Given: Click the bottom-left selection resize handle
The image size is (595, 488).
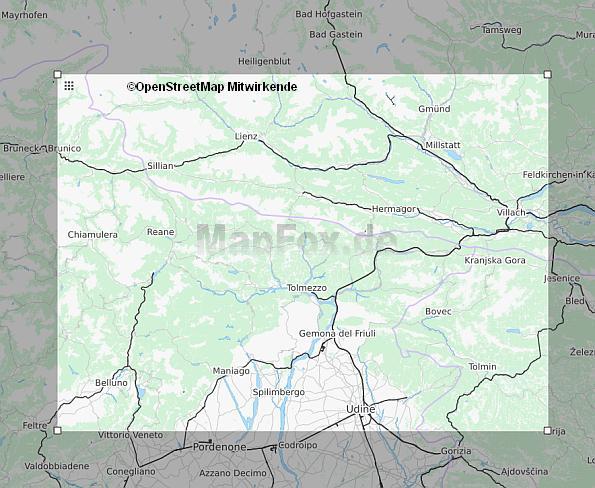Looking at the screenshot, I should 58,430.
